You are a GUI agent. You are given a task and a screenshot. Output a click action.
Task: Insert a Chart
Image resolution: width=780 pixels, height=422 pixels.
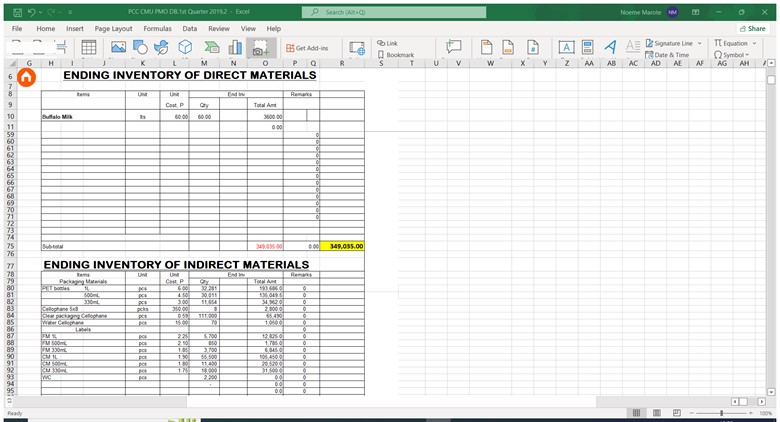click(x=235, y=47)
